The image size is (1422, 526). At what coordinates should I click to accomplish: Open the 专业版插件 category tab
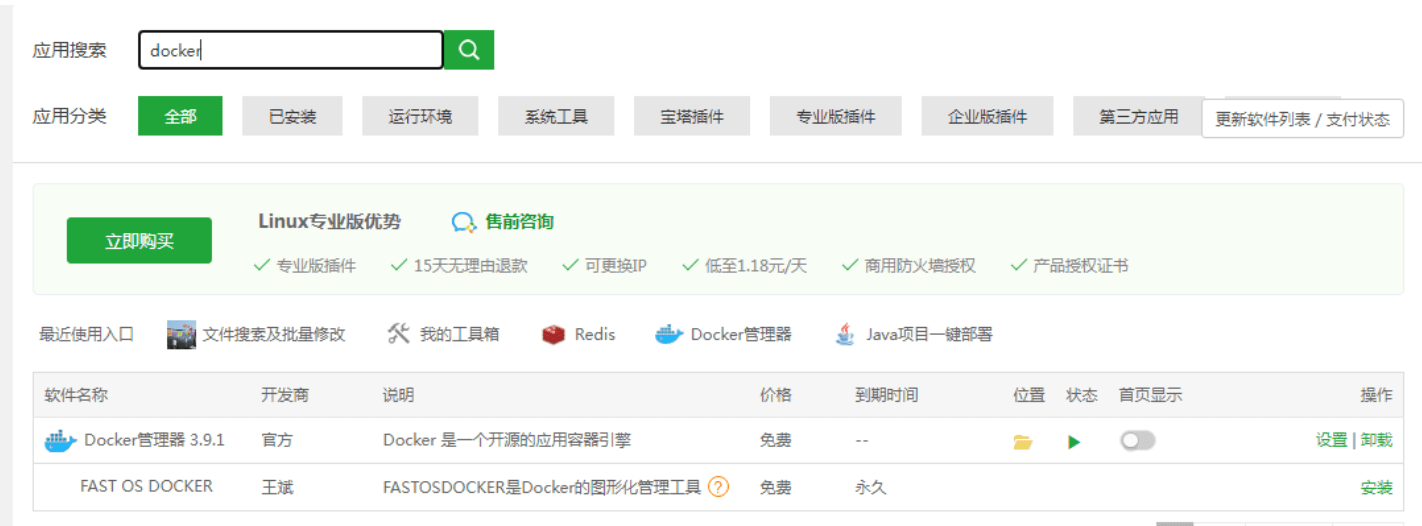pyautogui.click(x=836, y=116)
